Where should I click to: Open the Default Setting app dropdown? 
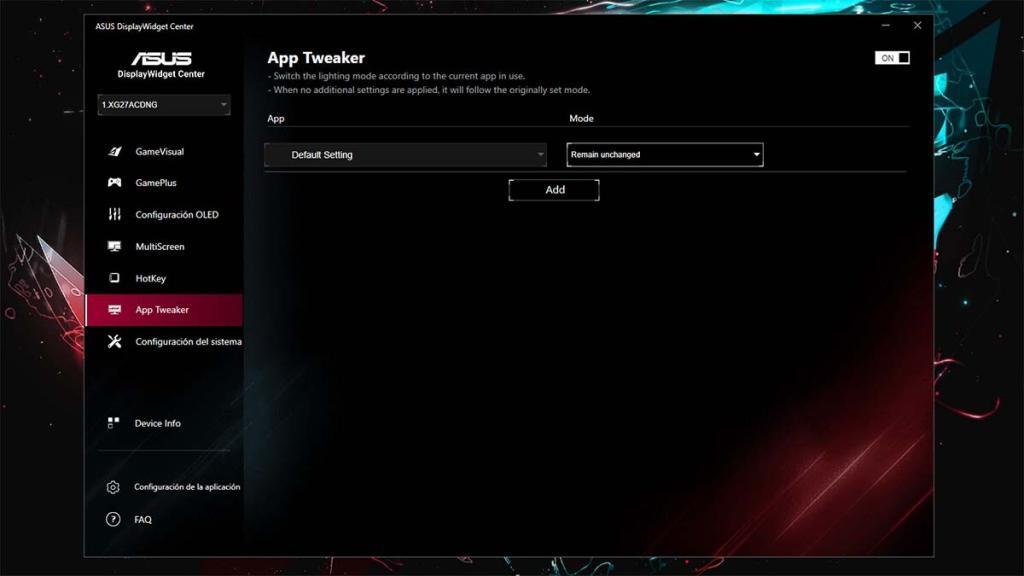(406, 155)
